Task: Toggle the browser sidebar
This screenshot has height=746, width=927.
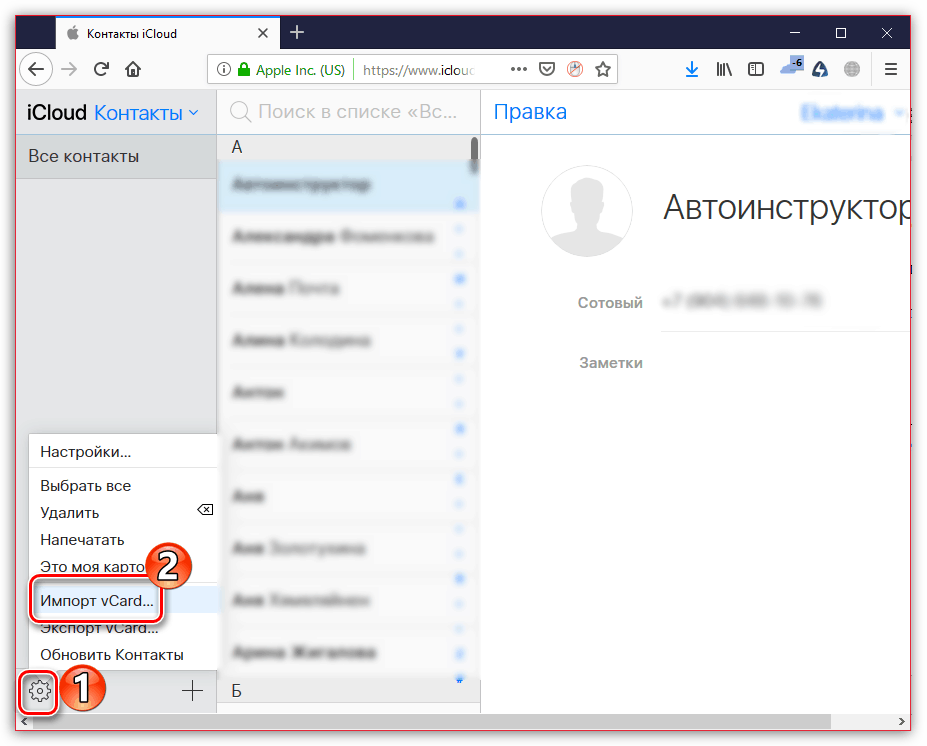Action: tap(755, 68)
